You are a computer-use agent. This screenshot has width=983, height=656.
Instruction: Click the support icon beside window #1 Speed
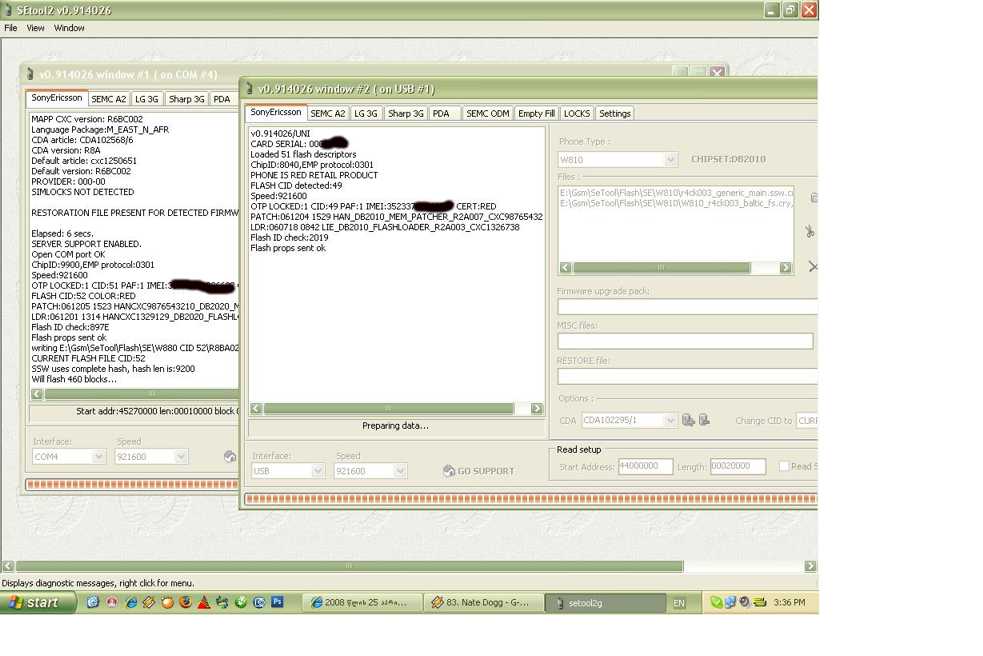coord(230,457)
